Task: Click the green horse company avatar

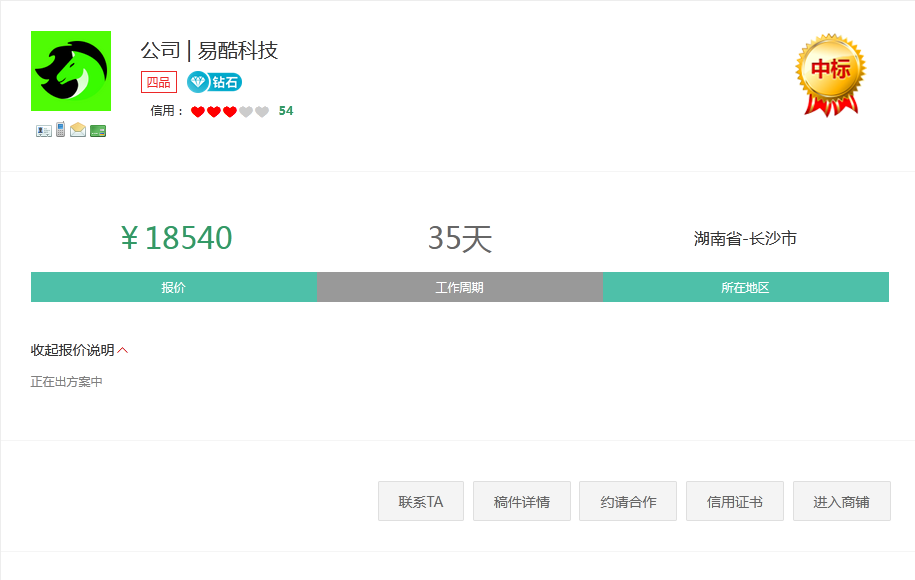Action: pos(71,71)
